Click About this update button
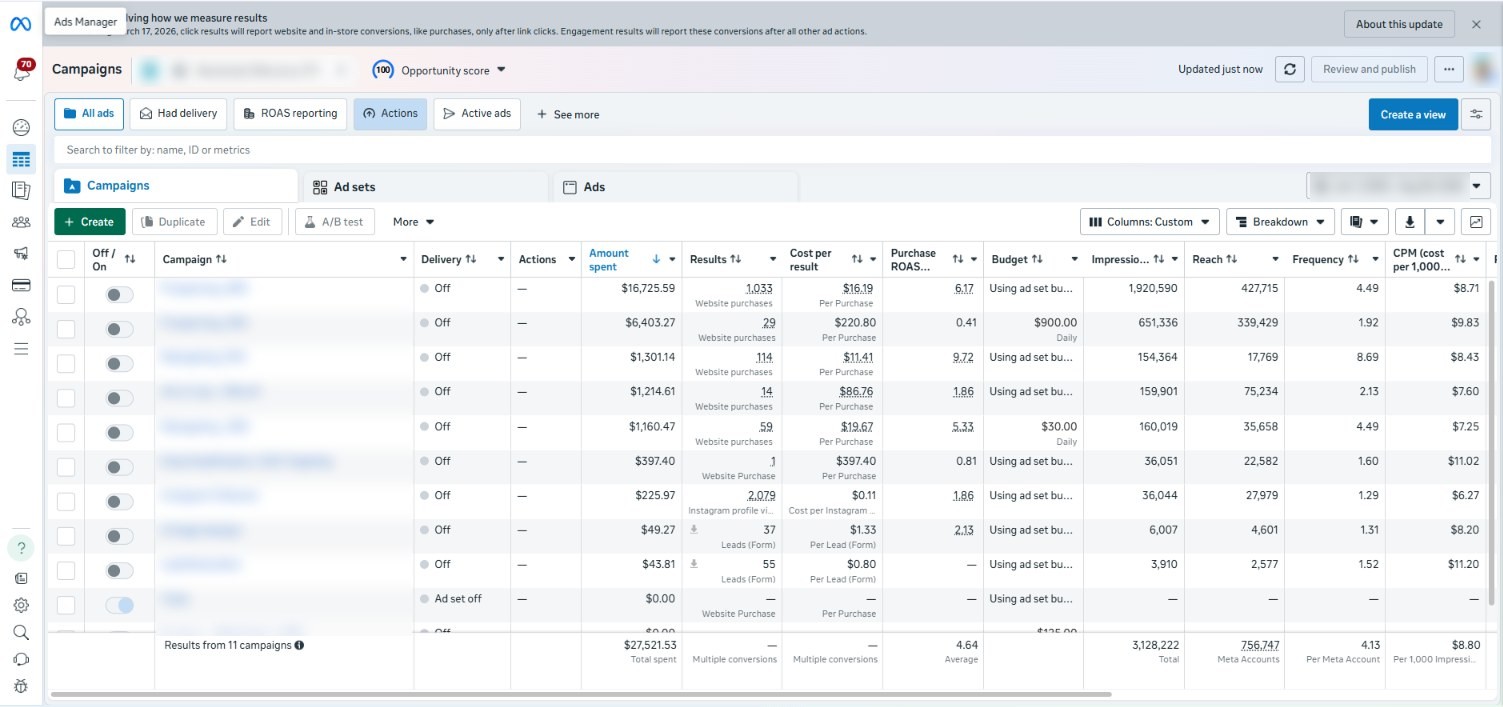Image resolution: width=1503 pixels, height=707 pixels. pyautogui.click(x=1398, y=24)
